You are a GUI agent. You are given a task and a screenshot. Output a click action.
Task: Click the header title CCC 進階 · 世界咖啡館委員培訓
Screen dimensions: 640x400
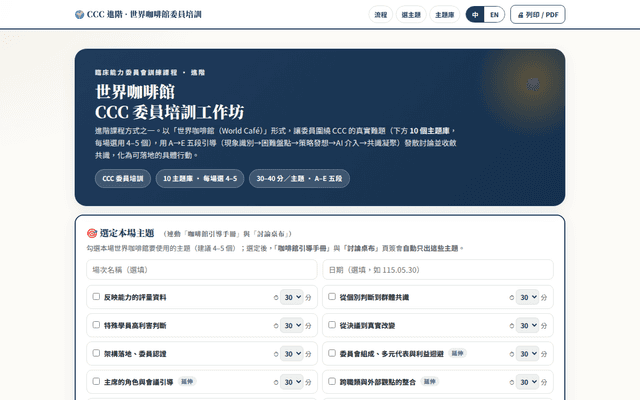(x=144, y=15)
